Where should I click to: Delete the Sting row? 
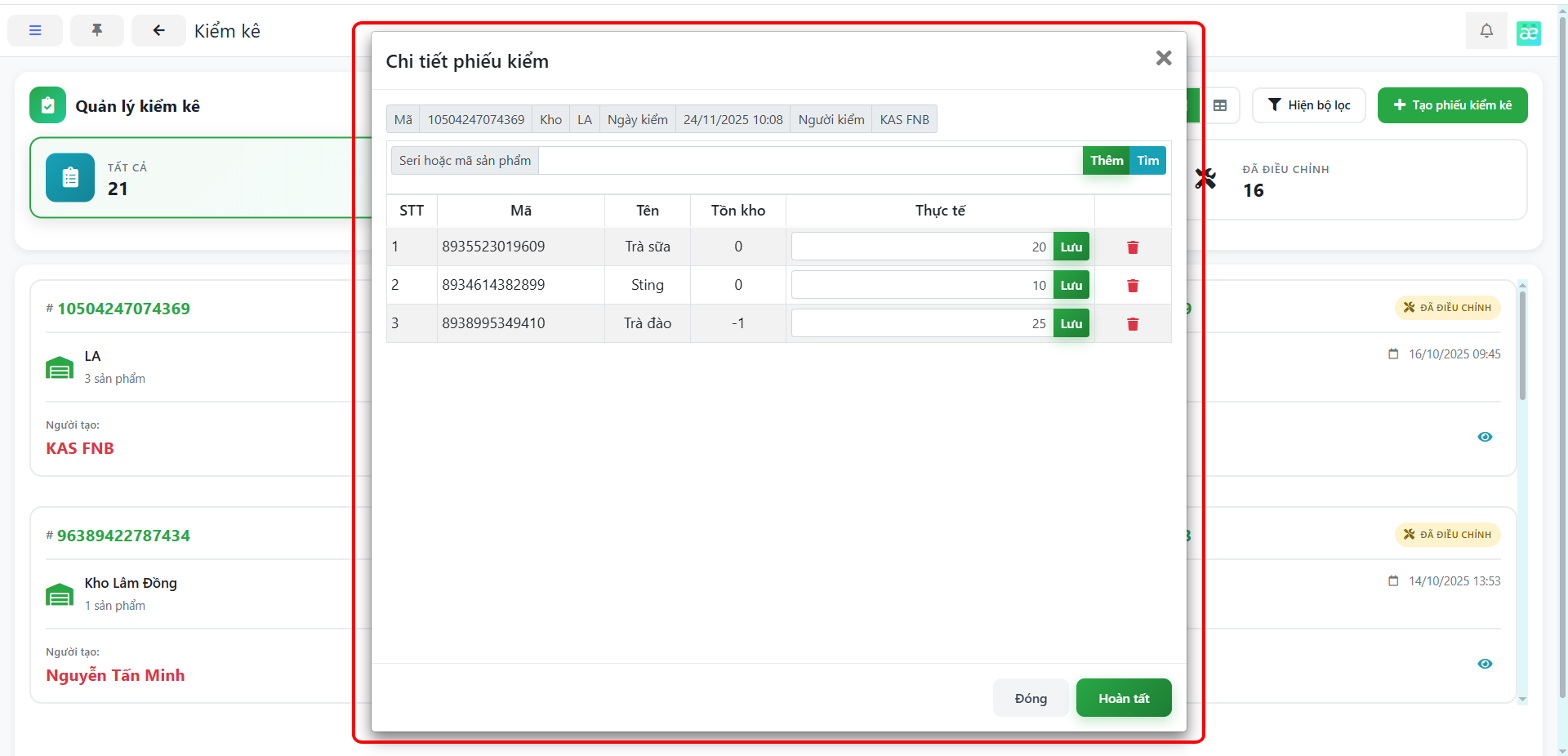pos(1133,286)
